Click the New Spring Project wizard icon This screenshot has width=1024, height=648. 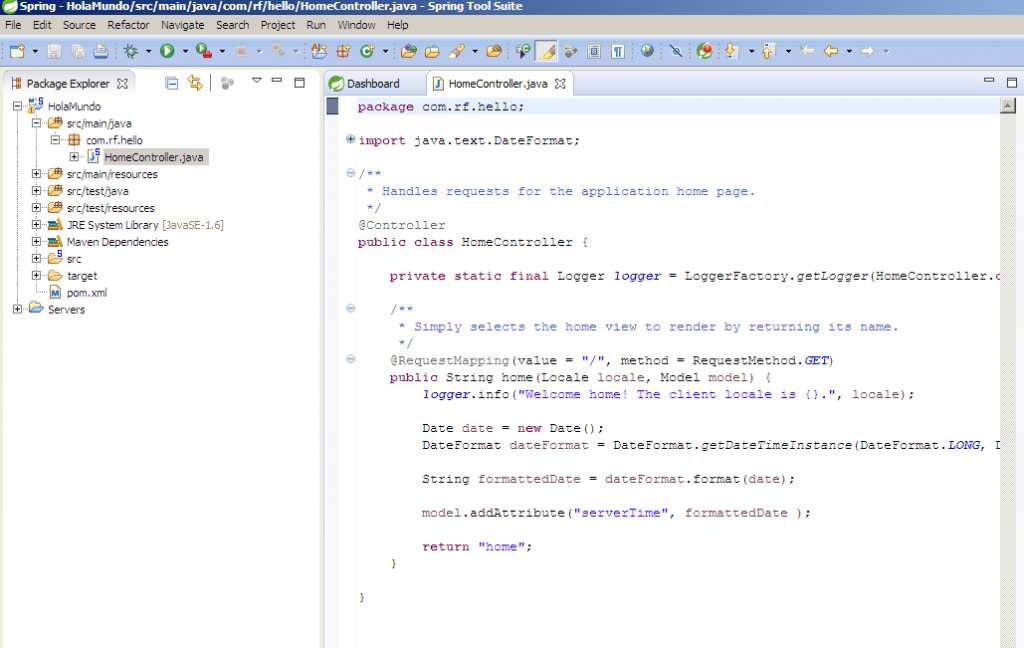tap(318, 50)
